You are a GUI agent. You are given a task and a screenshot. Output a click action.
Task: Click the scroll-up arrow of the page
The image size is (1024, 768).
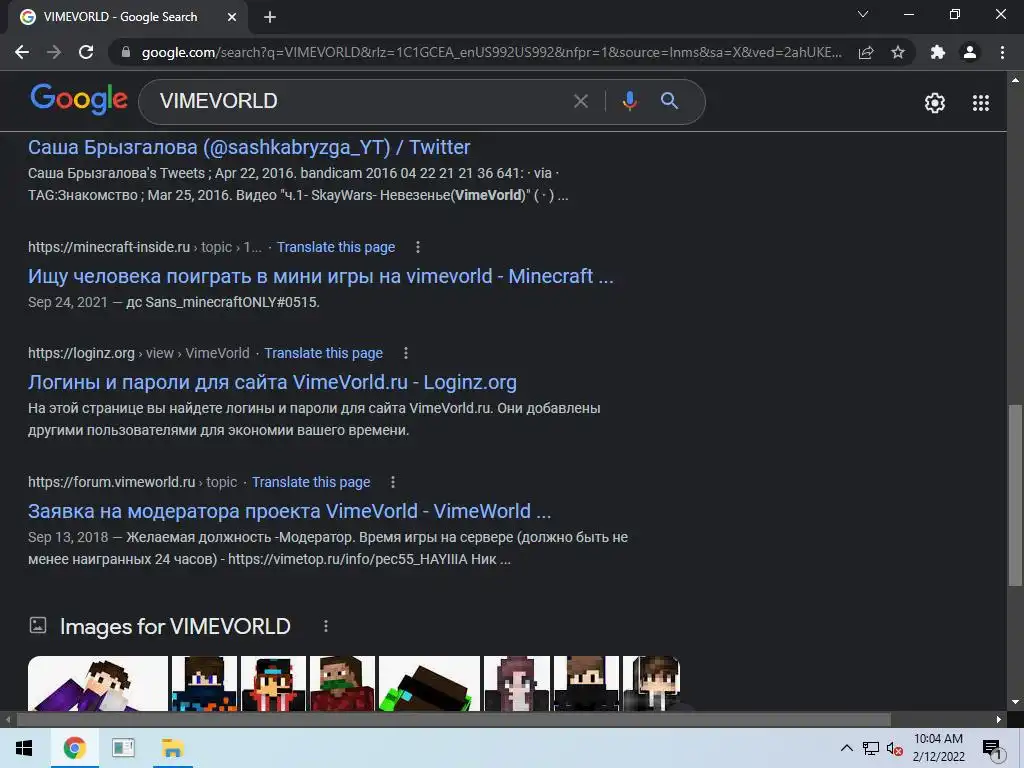click(1015, 80)
